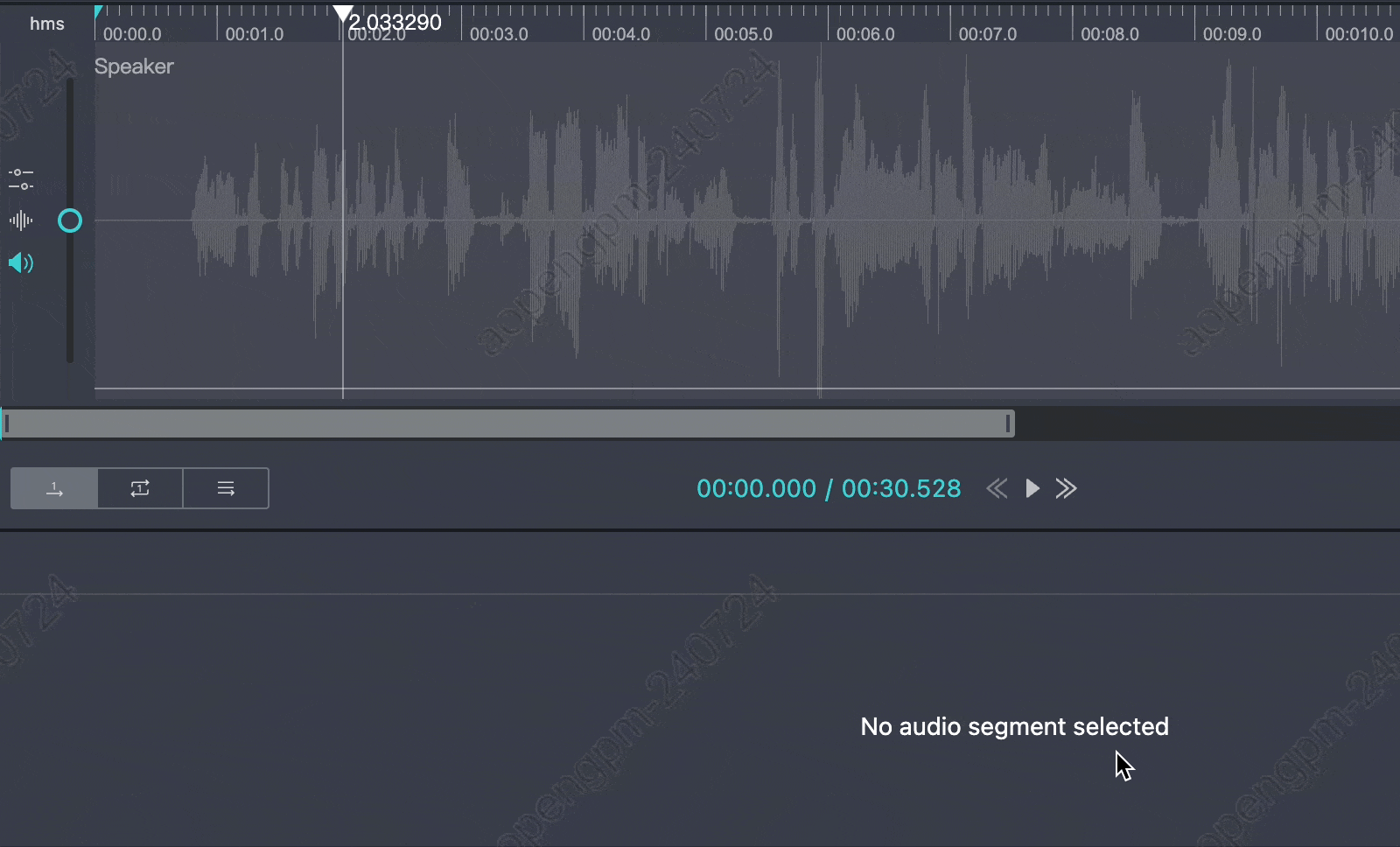Click the left handle of the scrollbar

(7, 424)
